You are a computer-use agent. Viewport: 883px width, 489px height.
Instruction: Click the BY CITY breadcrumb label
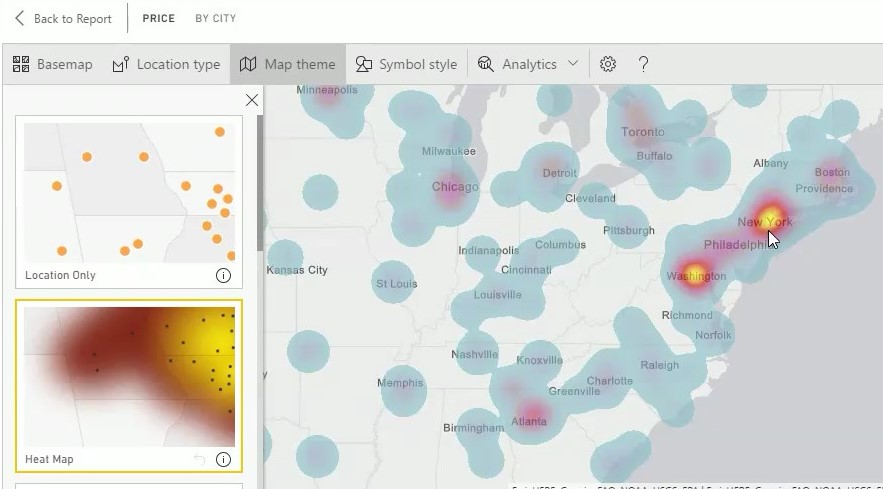[216, 19]
